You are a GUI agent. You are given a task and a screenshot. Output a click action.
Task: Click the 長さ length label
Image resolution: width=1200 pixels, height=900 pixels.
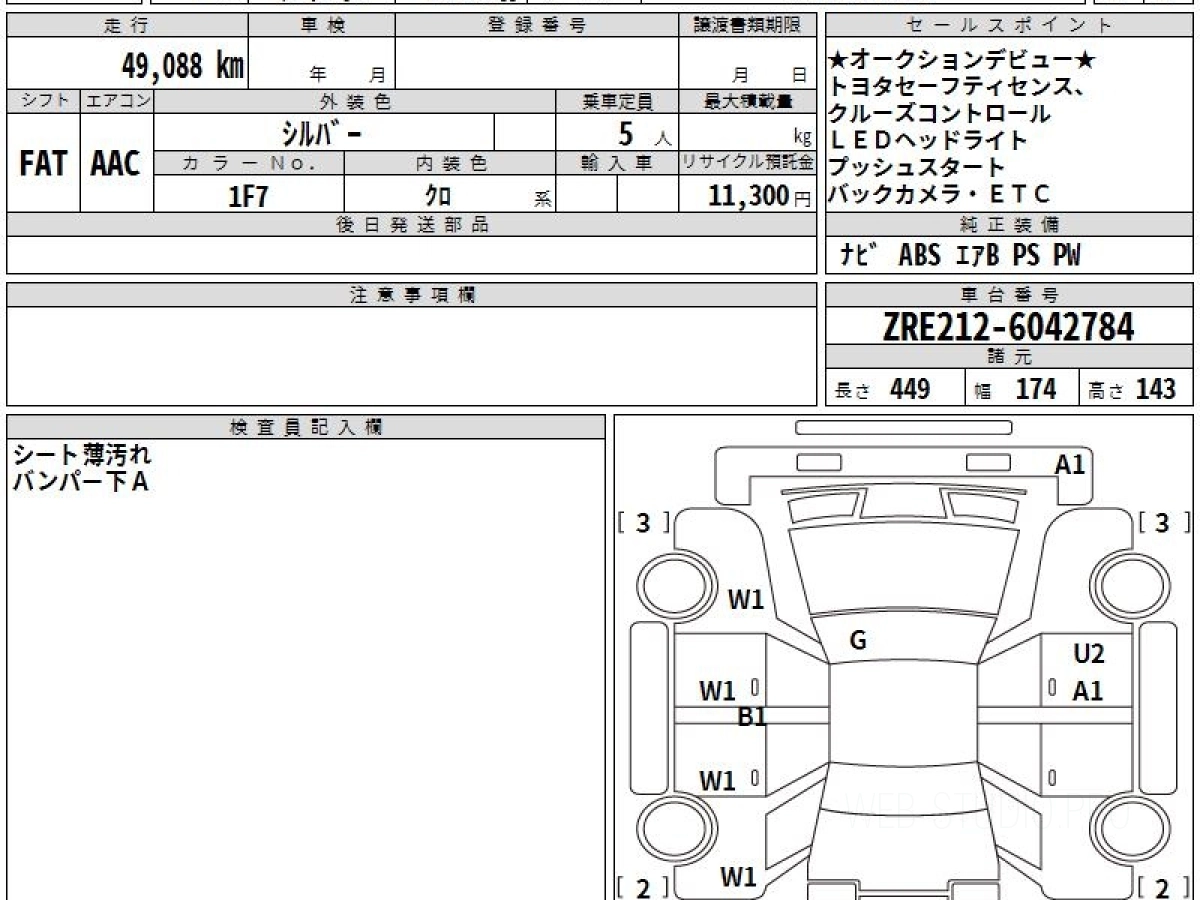click(x=852, y=391)
